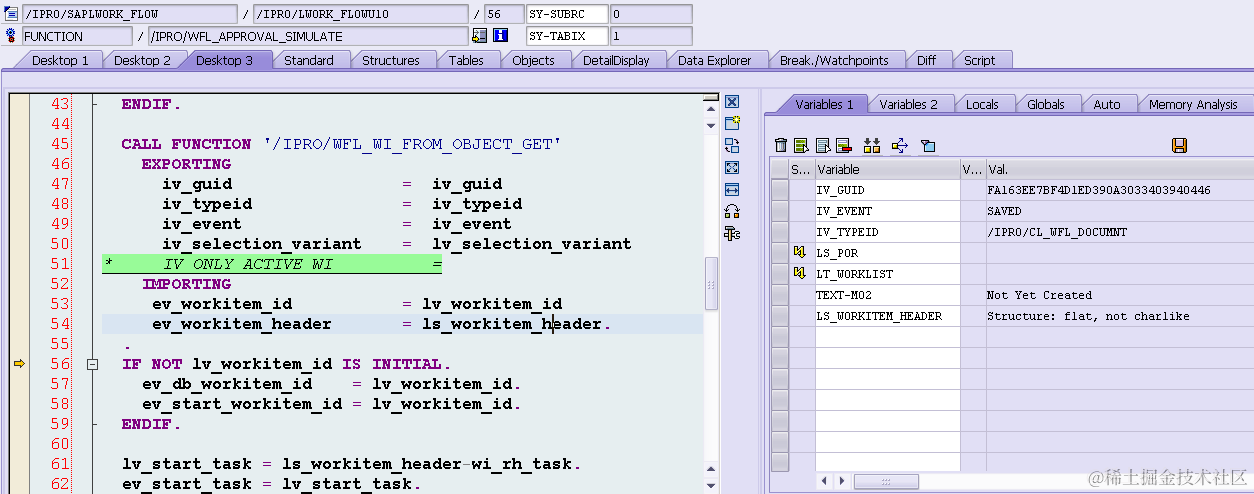Click the program icon beside /IPRO/SAPLWORK_FLOW
1254x494 pixels.
[x=11, y=14]
